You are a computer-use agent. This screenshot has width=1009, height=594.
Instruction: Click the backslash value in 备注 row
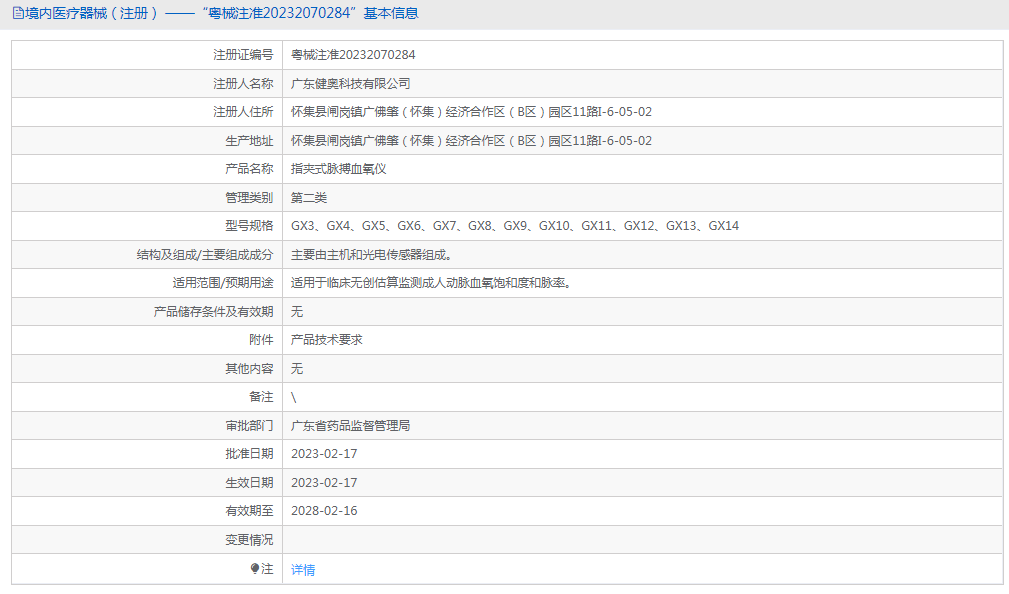293,398
